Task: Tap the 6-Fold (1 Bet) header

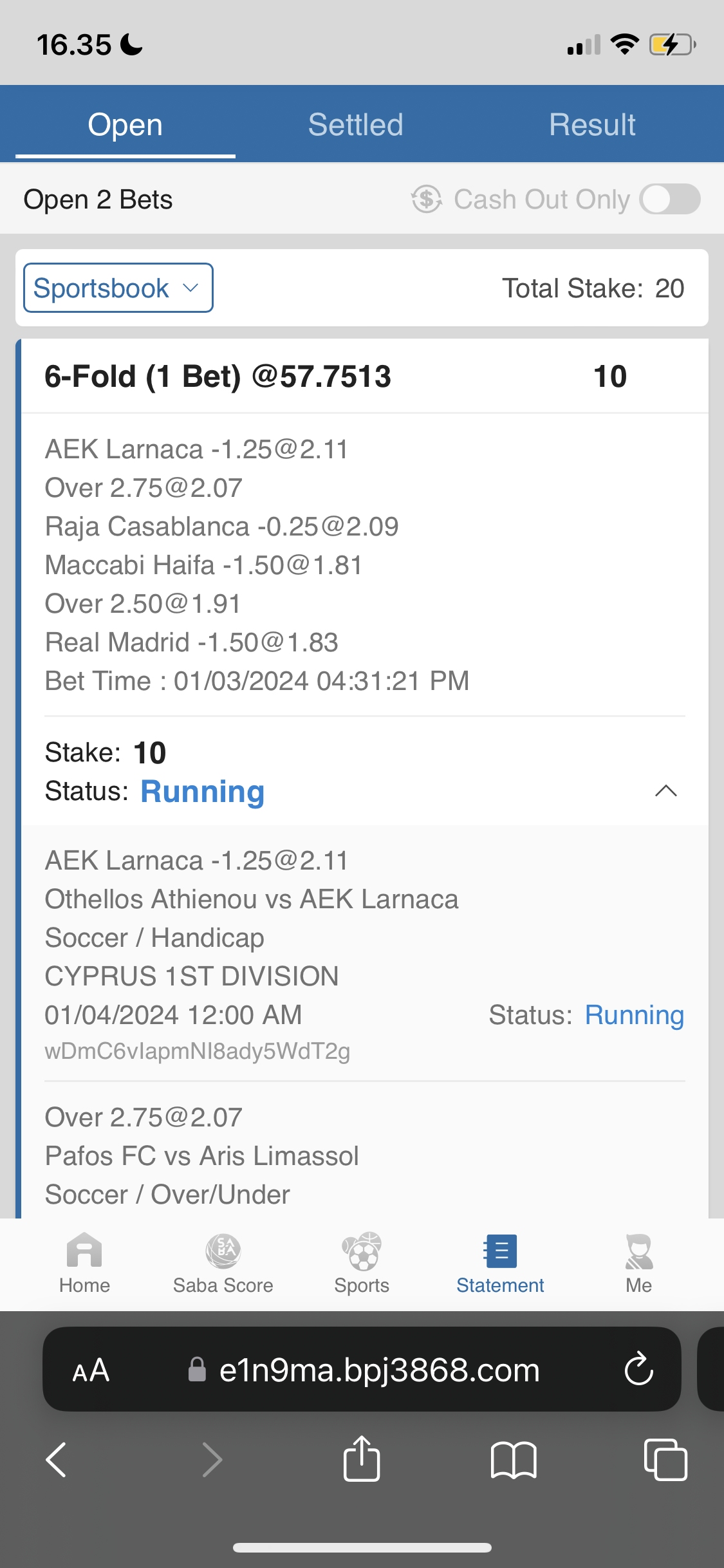Action: (218, 377)
